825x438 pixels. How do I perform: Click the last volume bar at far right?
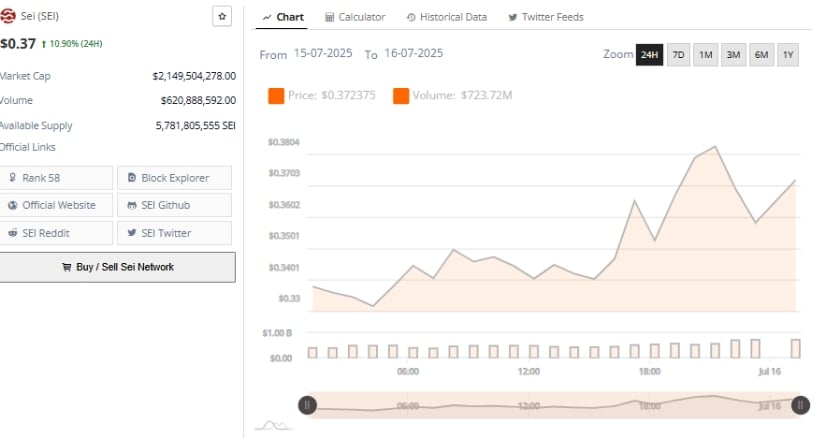796,349
